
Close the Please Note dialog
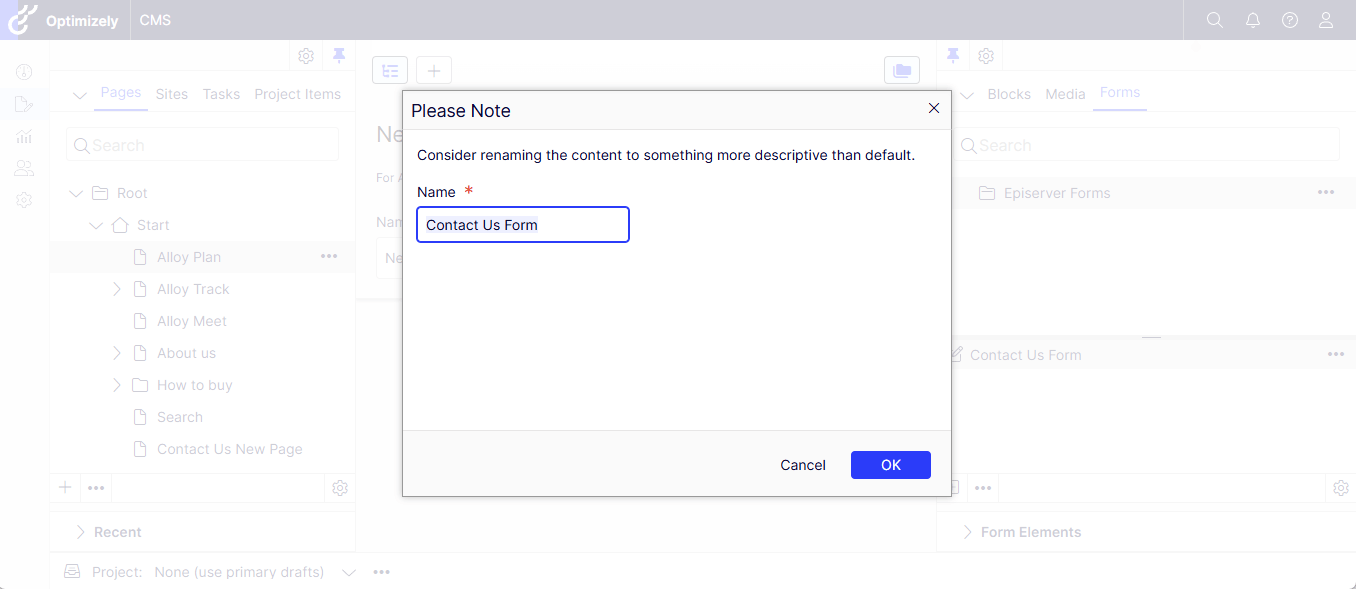[x=934, y=109]
